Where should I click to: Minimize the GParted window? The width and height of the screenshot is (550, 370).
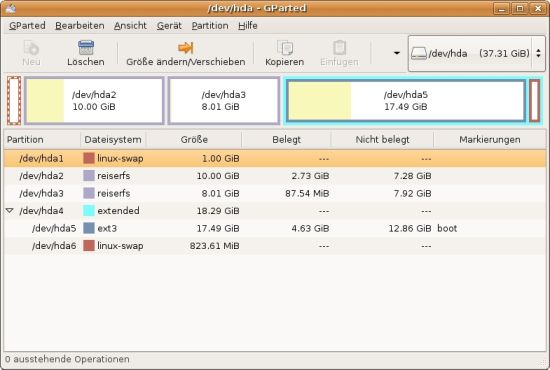click(x=502, y=8)
